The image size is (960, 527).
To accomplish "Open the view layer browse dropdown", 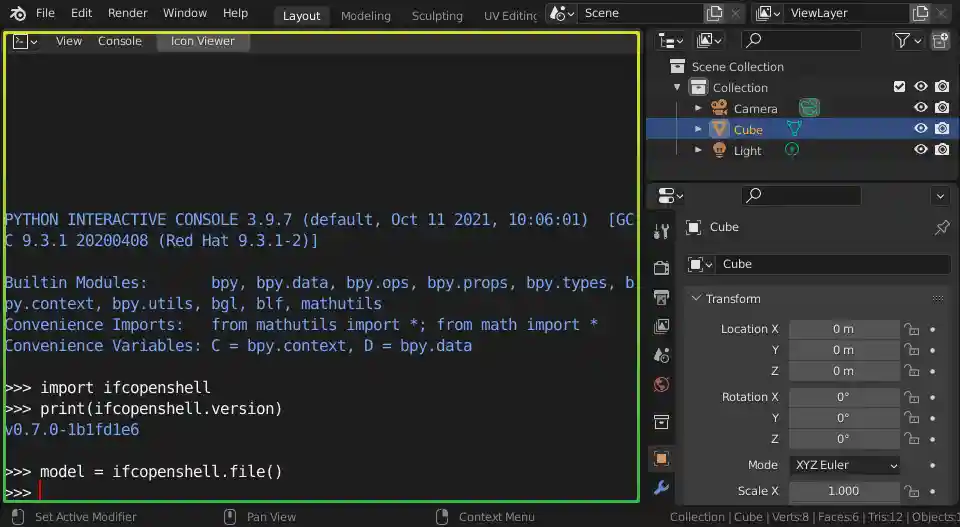I will coord(768,13).
